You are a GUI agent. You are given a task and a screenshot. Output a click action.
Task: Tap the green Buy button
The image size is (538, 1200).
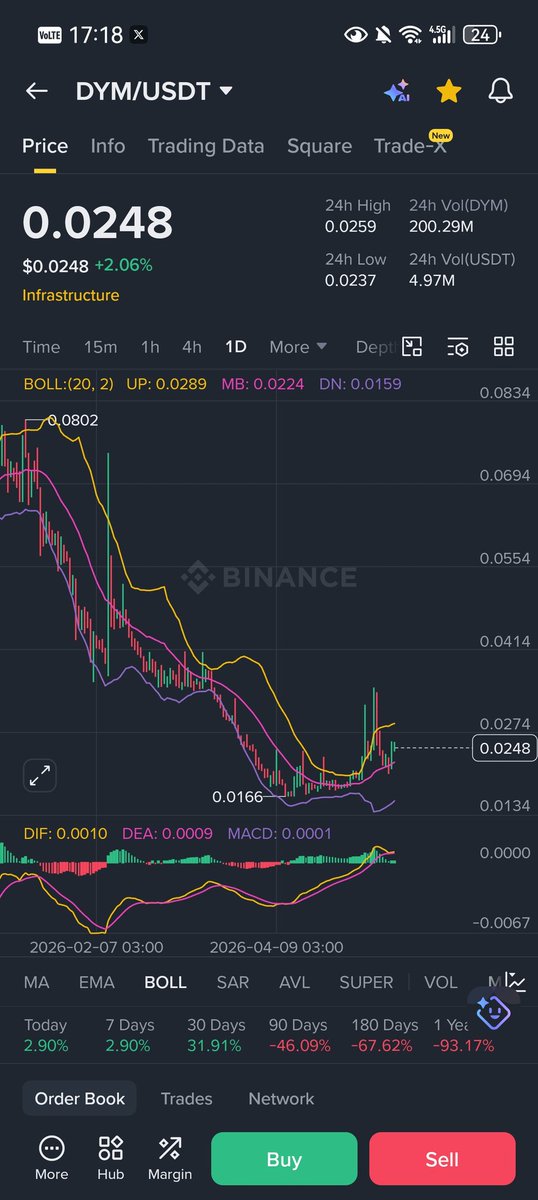(284, 1159)
